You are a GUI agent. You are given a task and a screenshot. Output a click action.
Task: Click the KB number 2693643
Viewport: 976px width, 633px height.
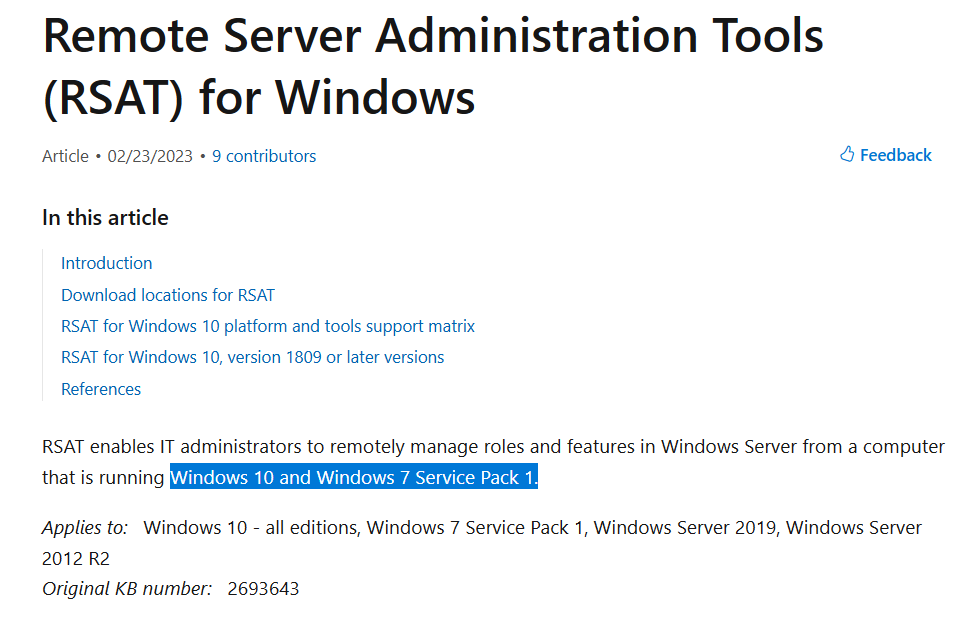pyautogui.click(x=263, y=589)
